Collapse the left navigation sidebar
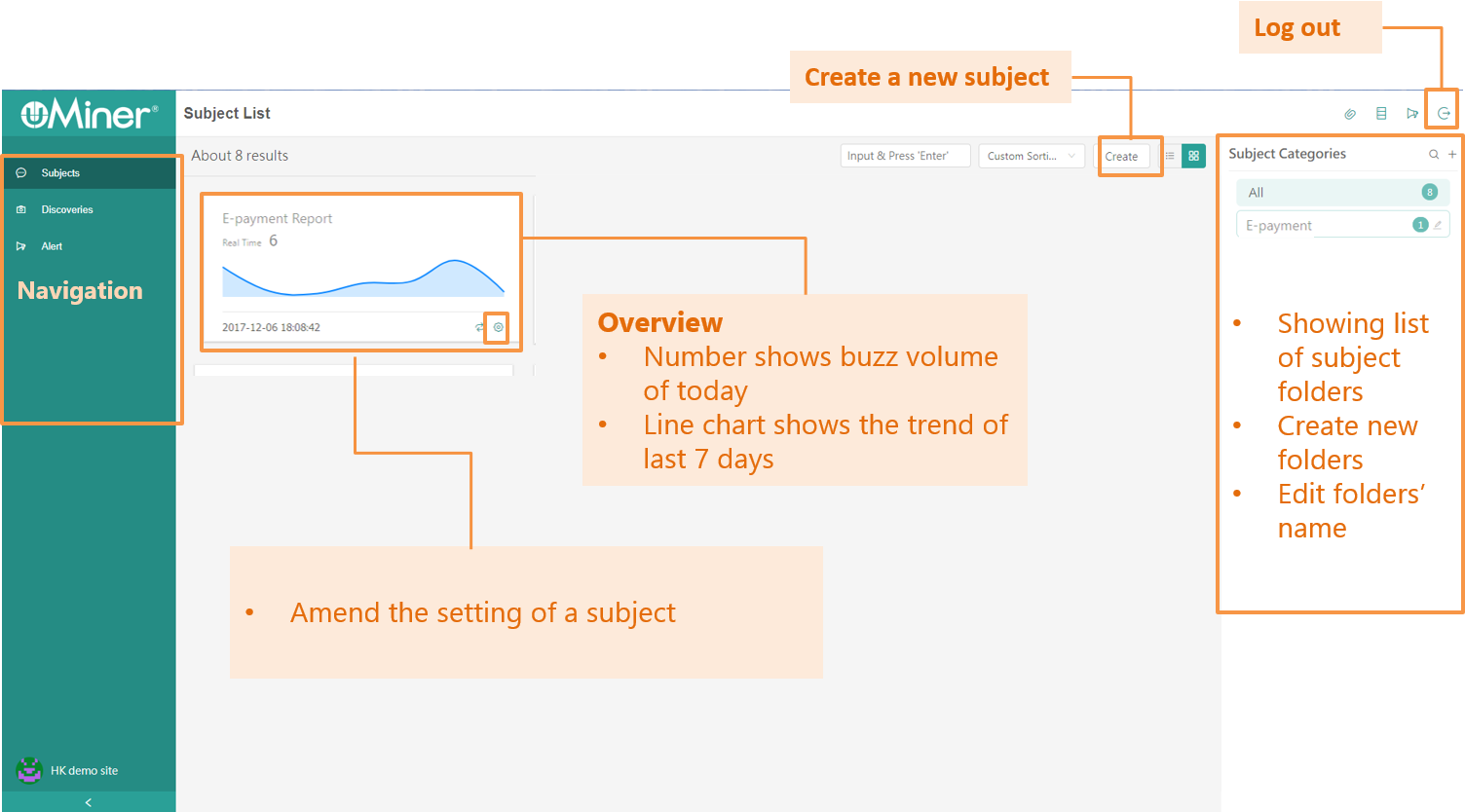 88,802
